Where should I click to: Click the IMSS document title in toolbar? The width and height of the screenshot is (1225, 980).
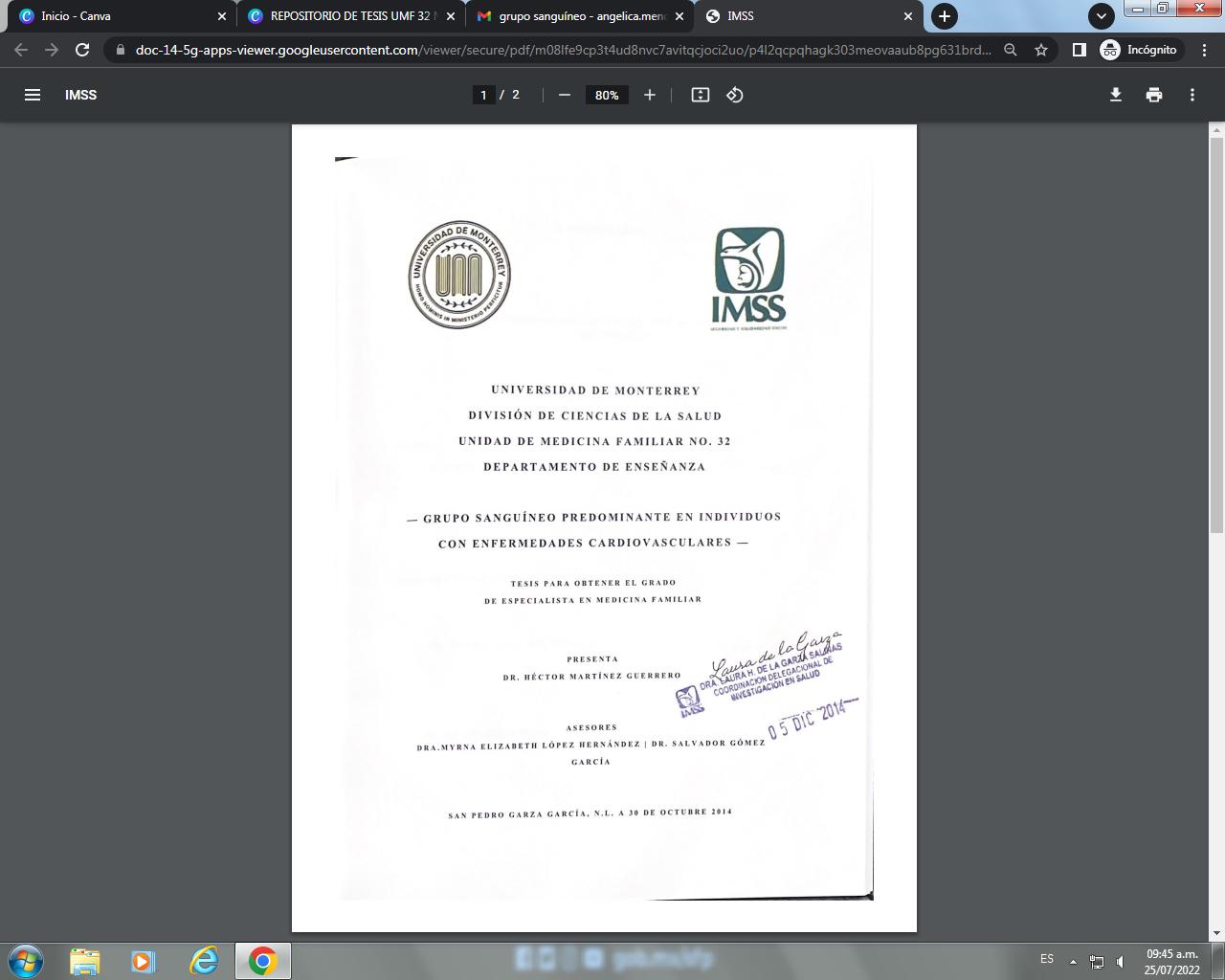(x=81, y=95)
